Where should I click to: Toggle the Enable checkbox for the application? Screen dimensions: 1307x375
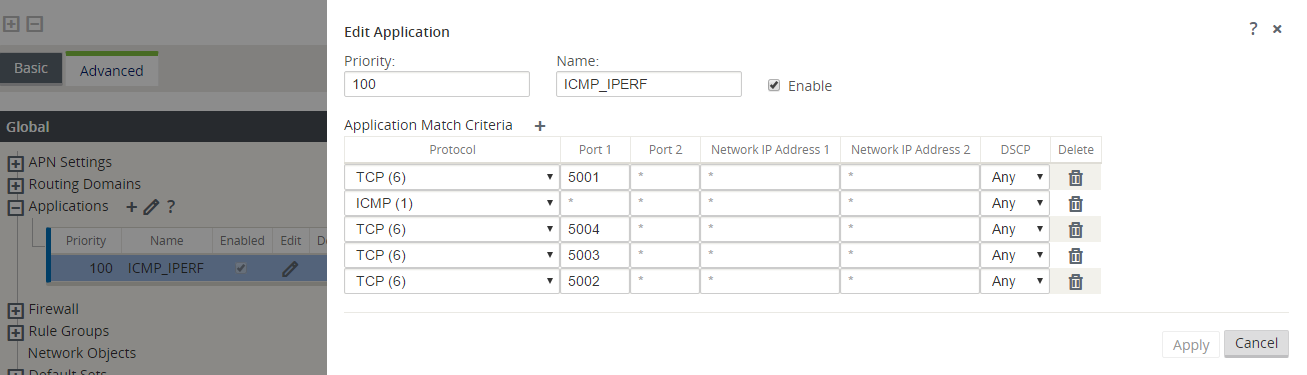pyautogui.click(x=774, y=85)
